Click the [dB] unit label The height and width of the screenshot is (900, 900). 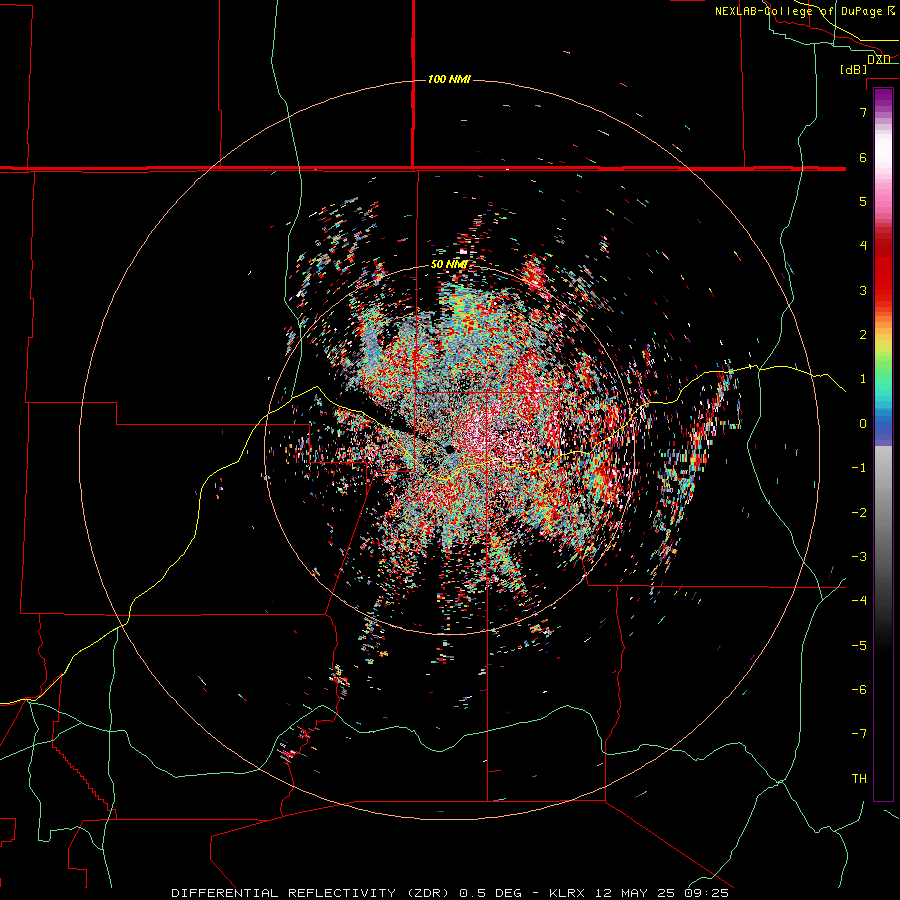coord(854,69)
